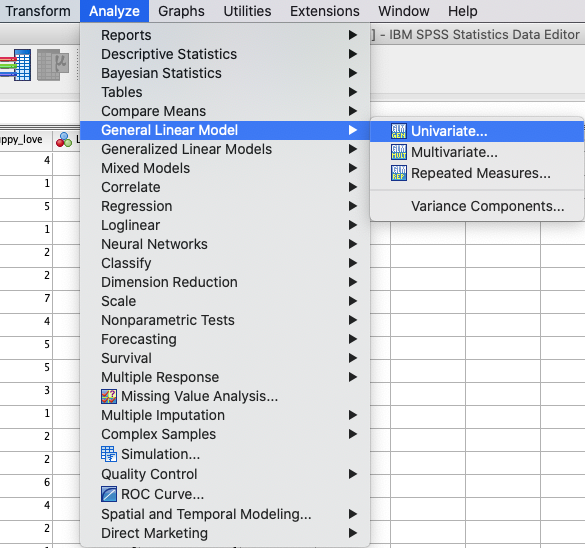The width and height of the screenshot is (585, 548).
Task: Open the Graphs menu
Action: tap(181, 11)
